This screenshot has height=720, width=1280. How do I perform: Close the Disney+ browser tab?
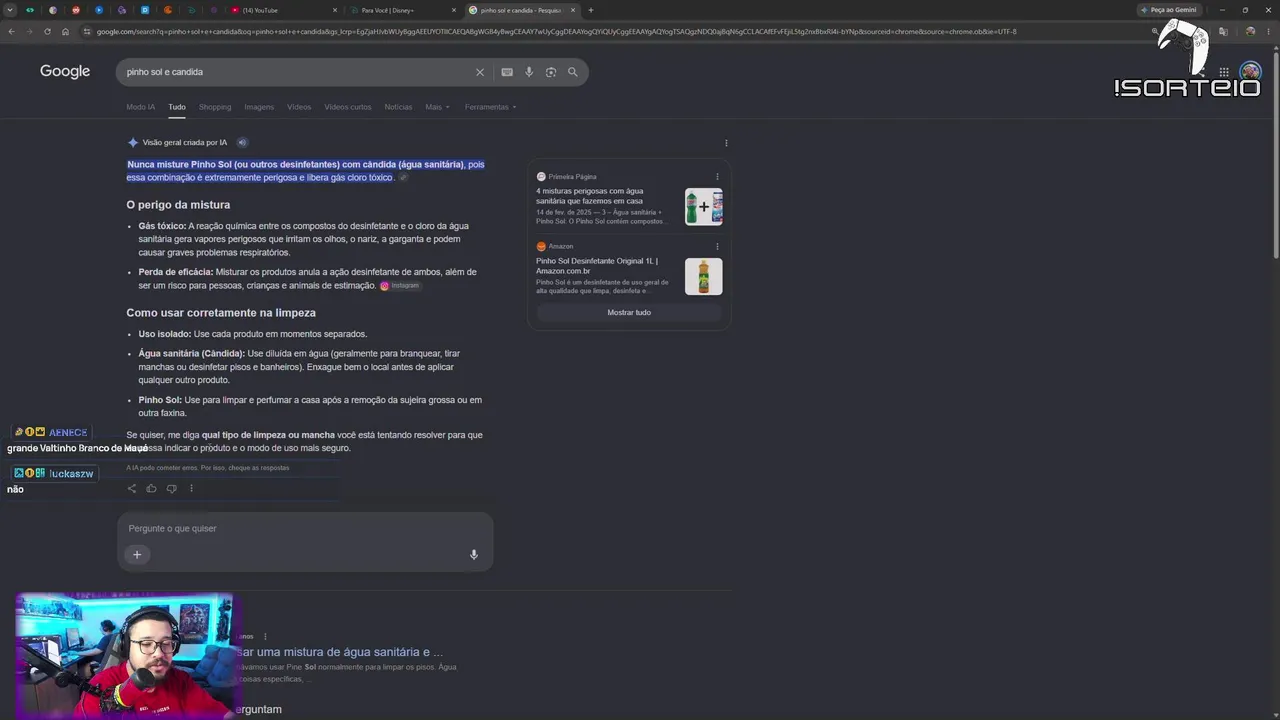(453, 10)
